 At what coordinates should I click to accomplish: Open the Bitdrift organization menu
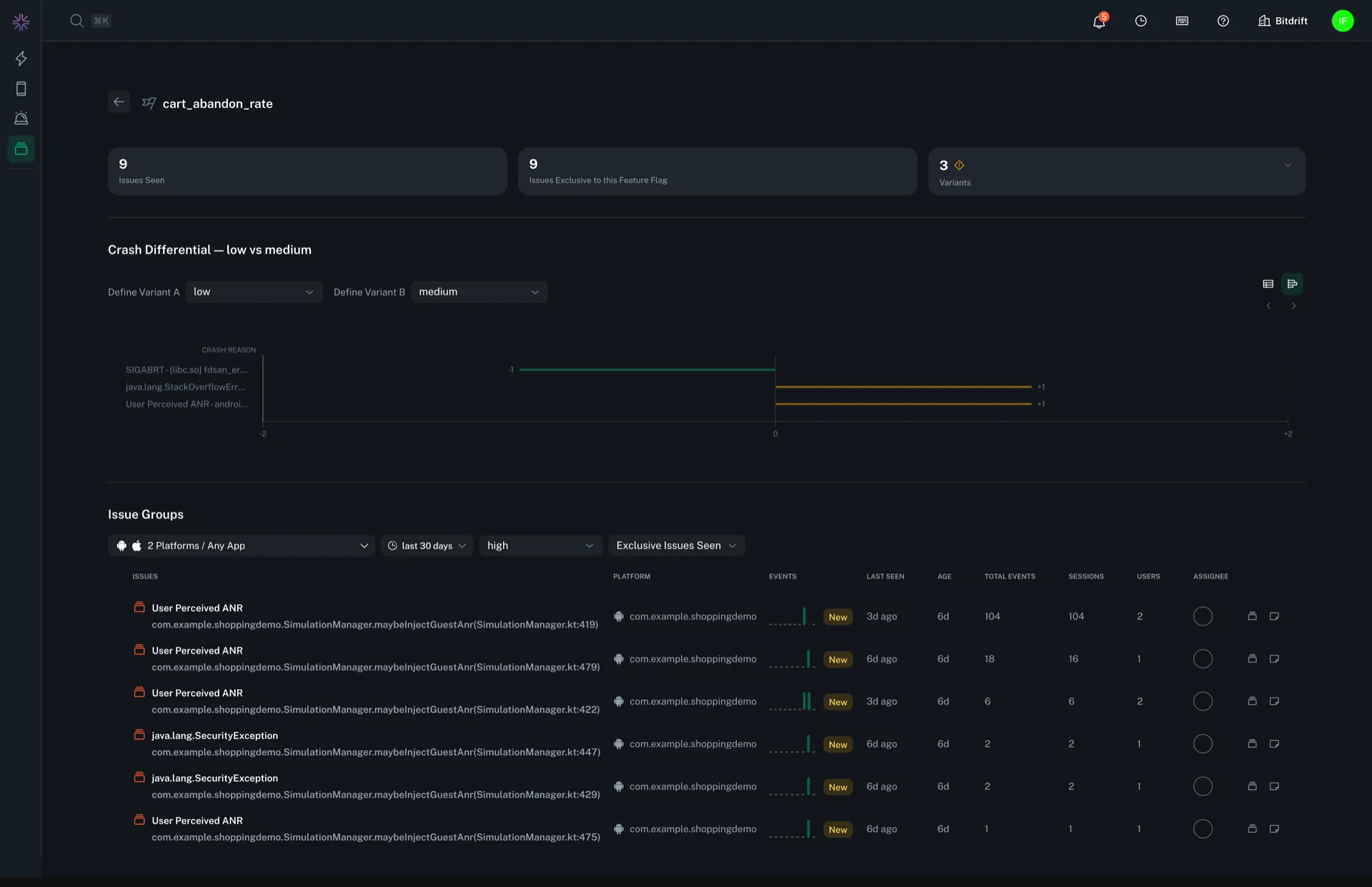pyautogui.click(x=1283, y=21)
